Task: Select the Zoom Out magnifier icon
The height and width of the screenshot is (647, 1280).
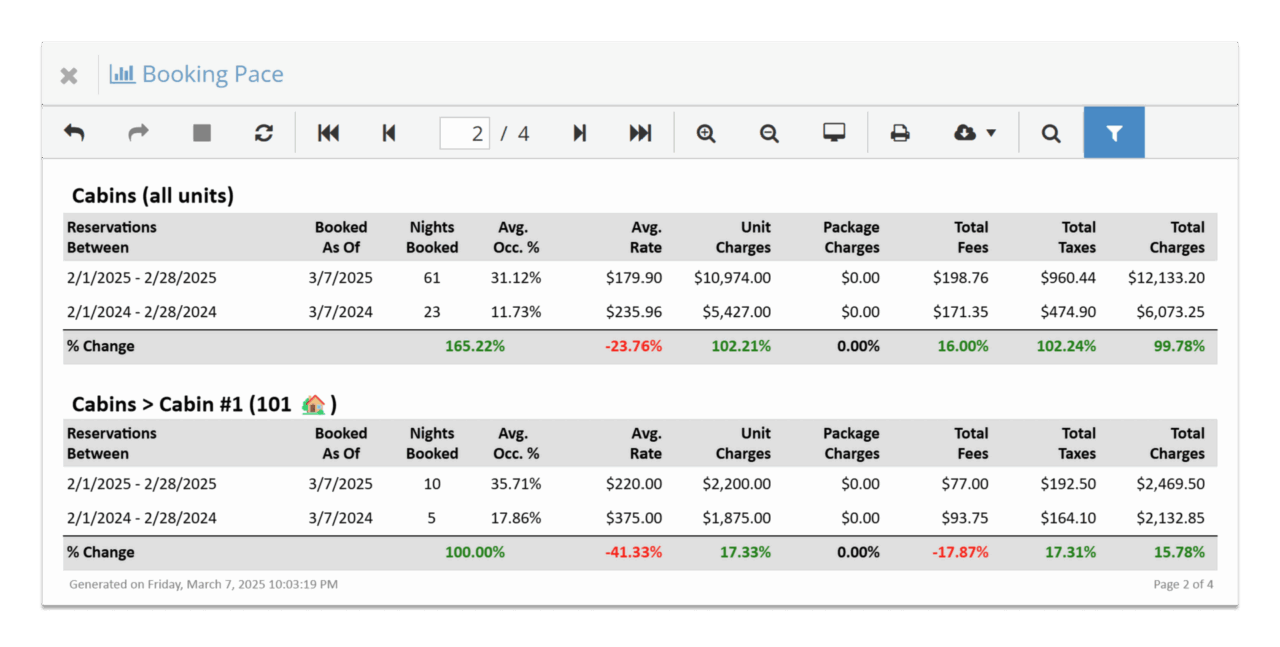Action: [x=768, y=132]
